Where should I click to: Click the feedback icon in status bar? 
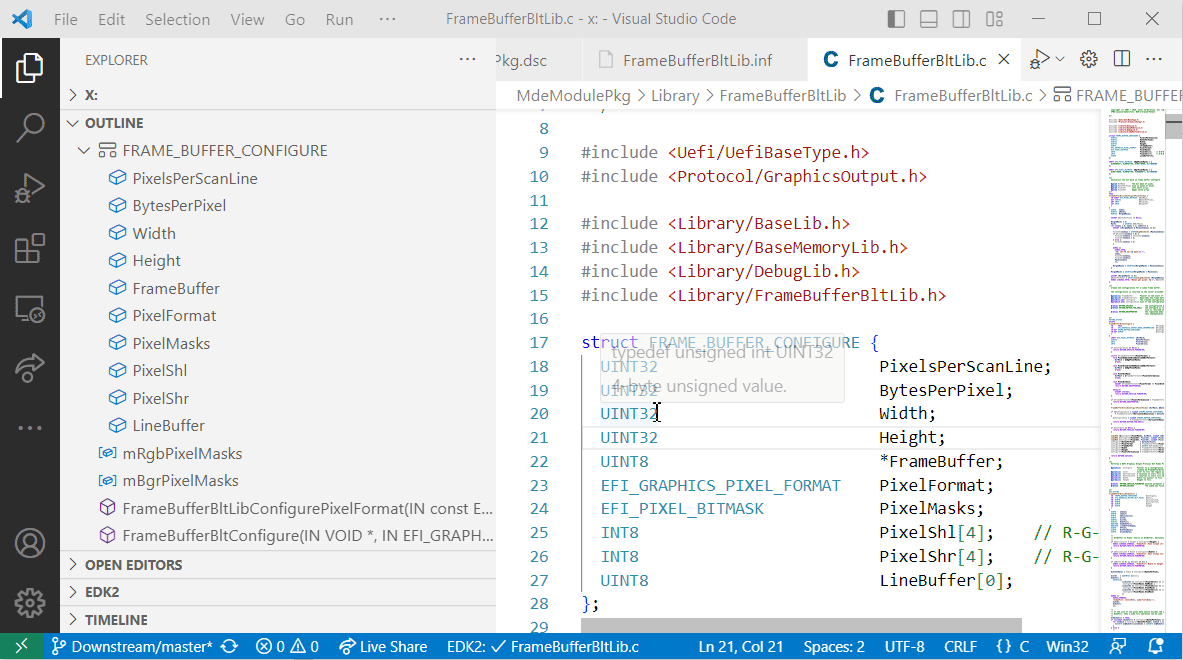1118,646
